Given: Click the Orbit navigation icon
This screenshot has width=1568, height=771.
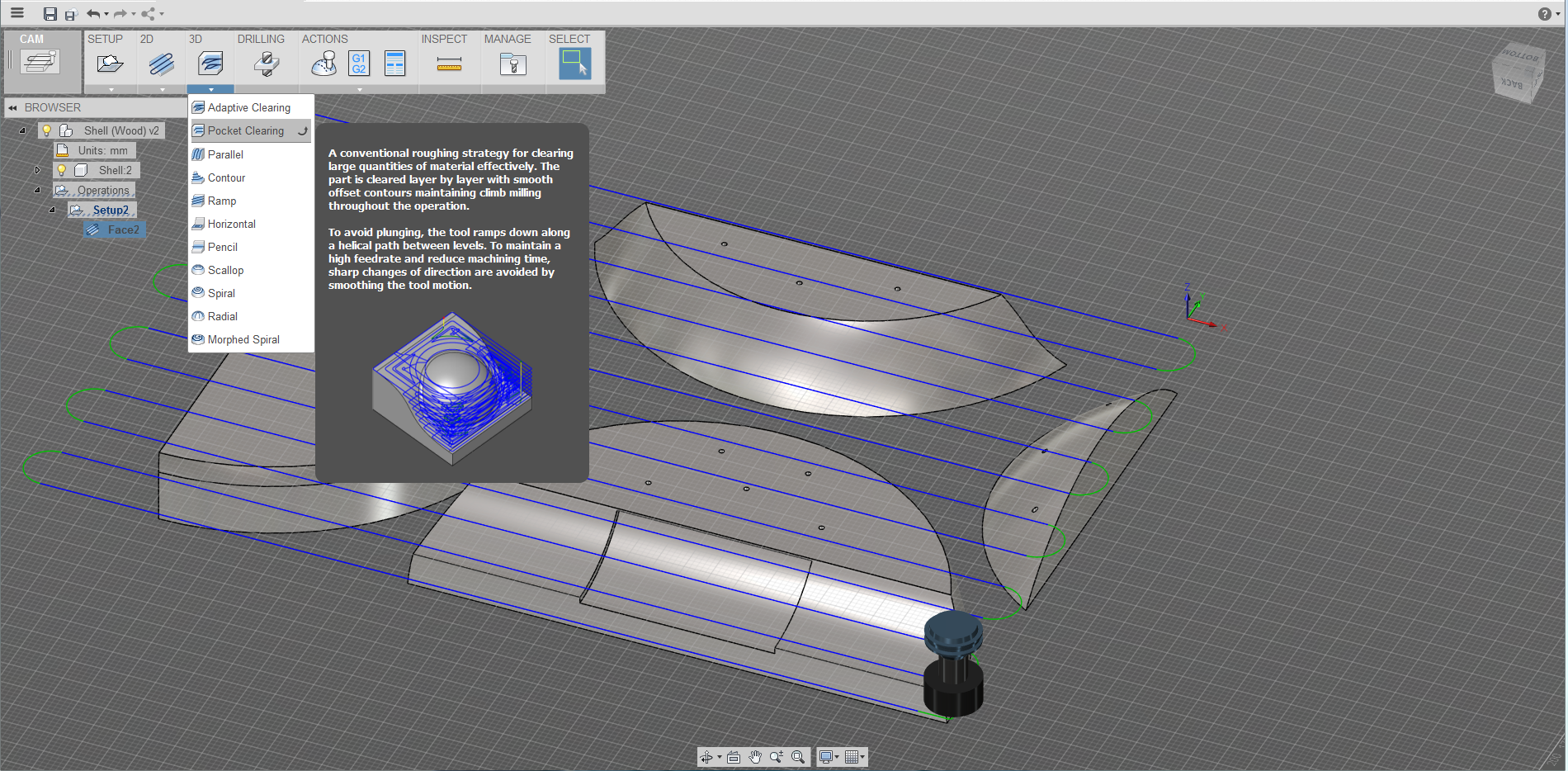Looking at the screenshot, I should 706,757.
